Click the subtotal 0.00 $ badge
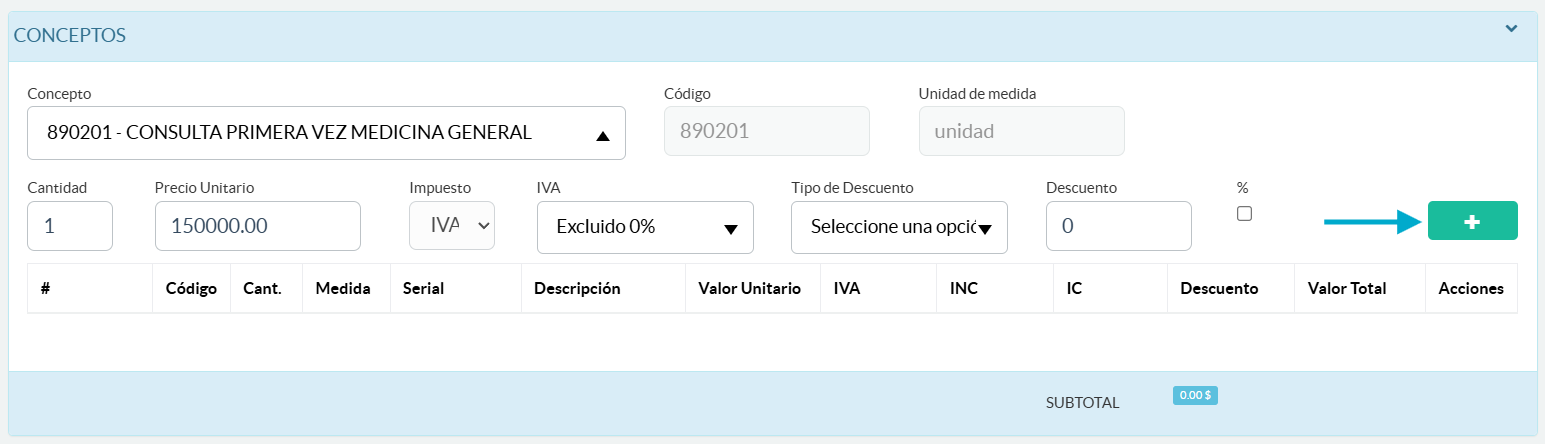 [x=1195, y=395]
